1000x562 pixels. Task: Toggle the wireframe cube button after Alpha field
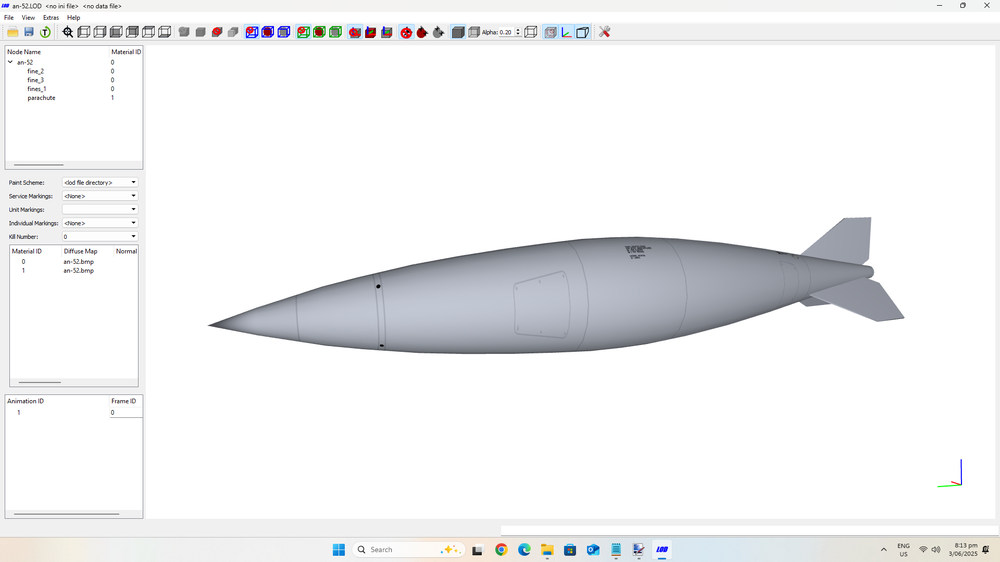(x=531, y=32)
